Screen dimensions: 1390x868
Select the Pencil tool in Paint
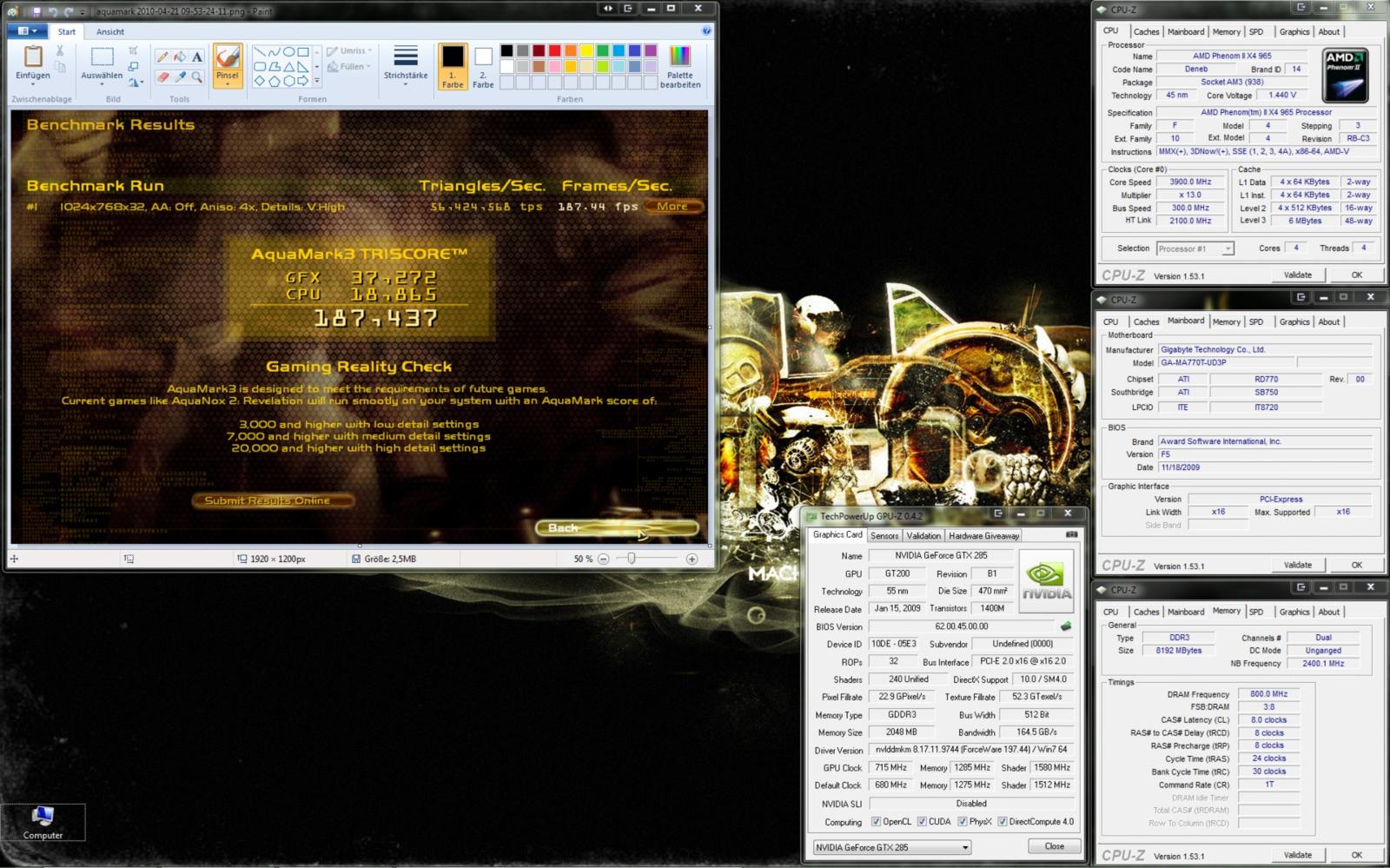click(x=162, y=56)
